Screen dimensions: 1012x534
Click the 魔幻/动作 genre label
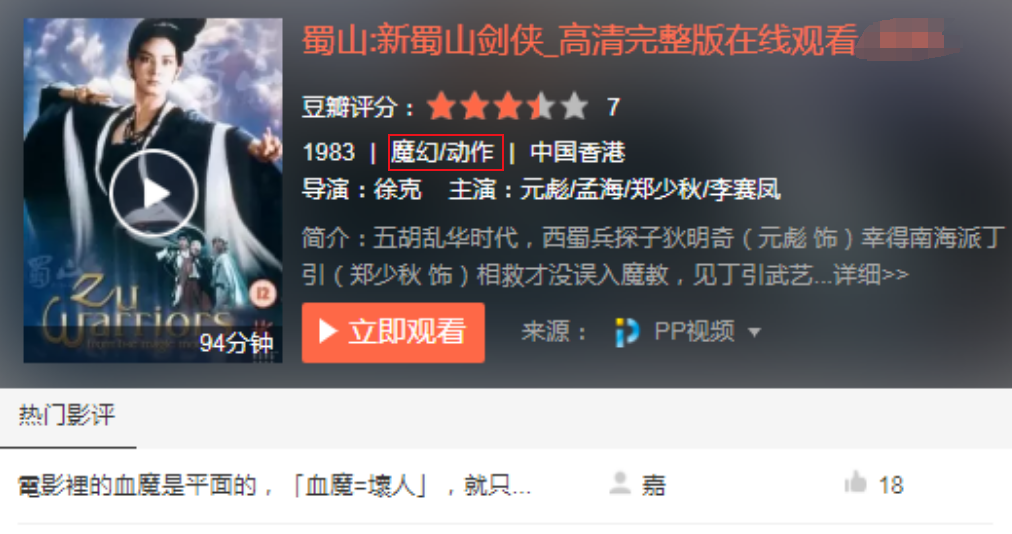click(x=444, y=152)
